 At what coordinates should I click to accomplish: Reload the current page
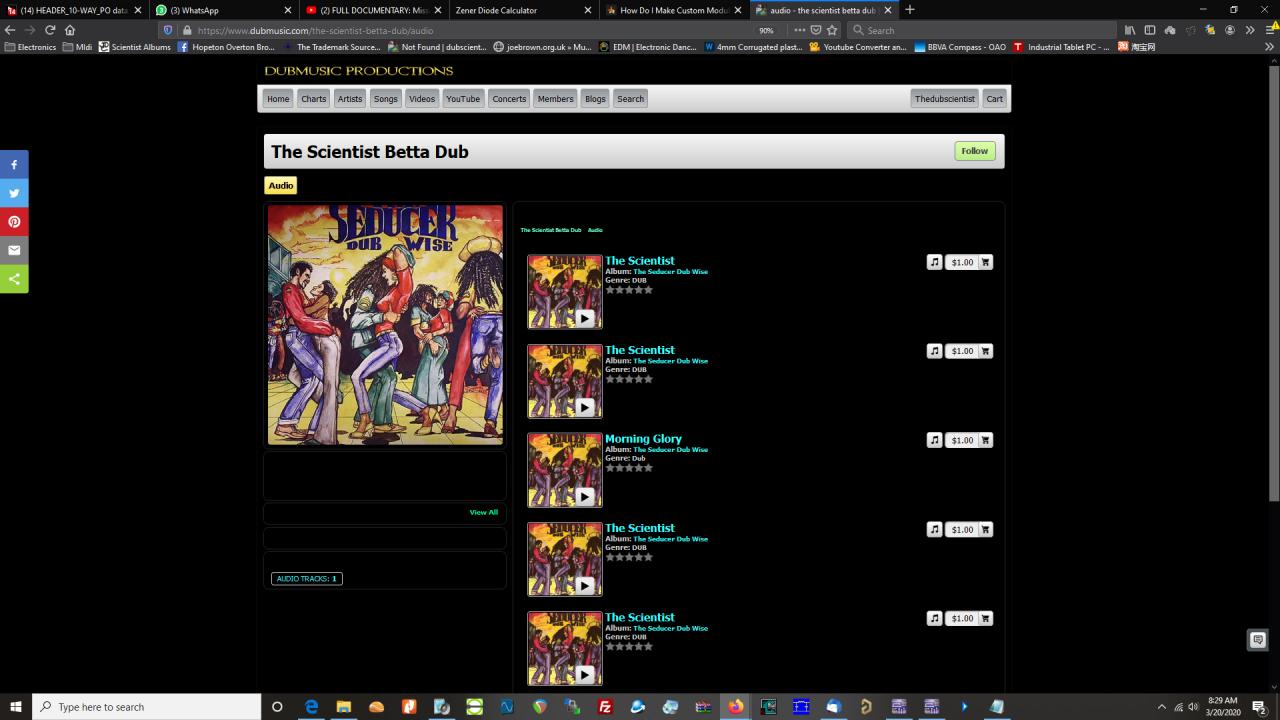49,30
